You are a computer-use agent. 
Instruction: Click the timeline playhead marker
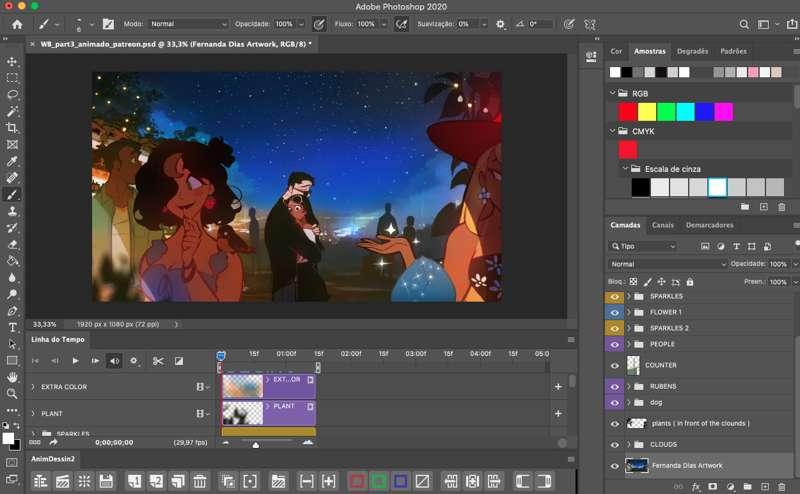(x=221, y=356)
